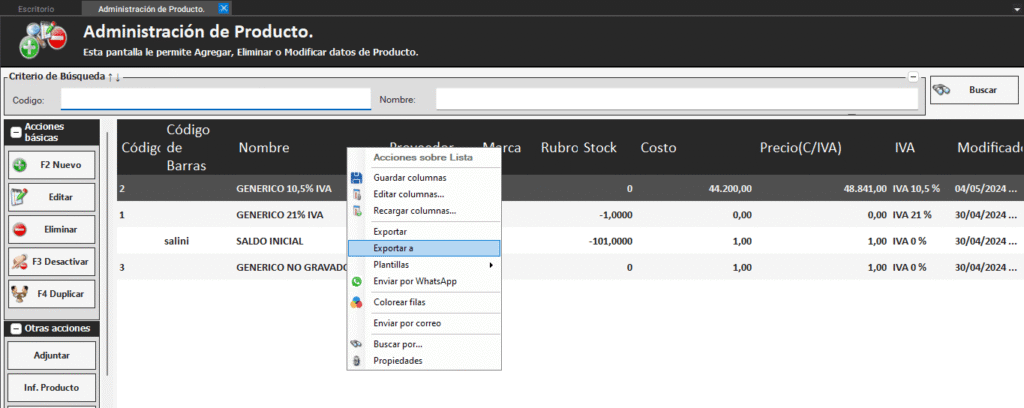Click the binoculars icon on Buscar
1024x408 pixels.
click(x=941, y=90)
